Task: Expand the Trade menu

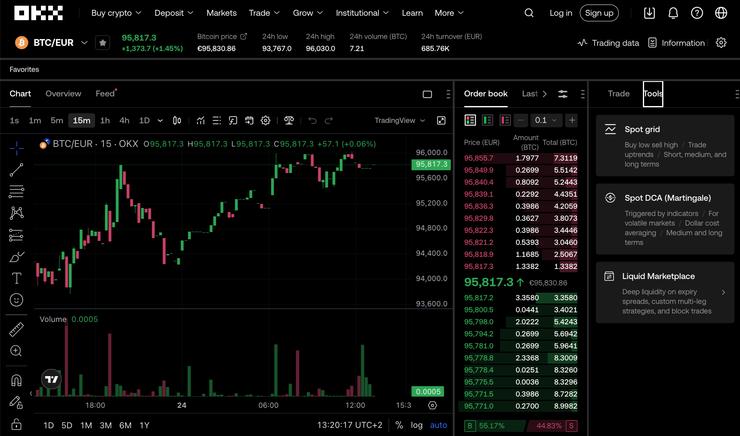Action: pos(264,13)
